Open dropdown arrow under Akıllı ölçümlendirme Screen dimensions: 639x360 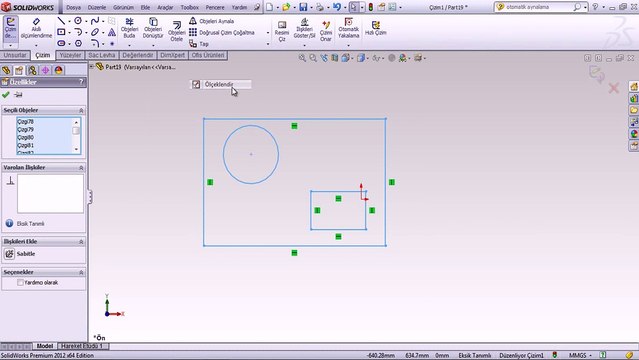36,45
